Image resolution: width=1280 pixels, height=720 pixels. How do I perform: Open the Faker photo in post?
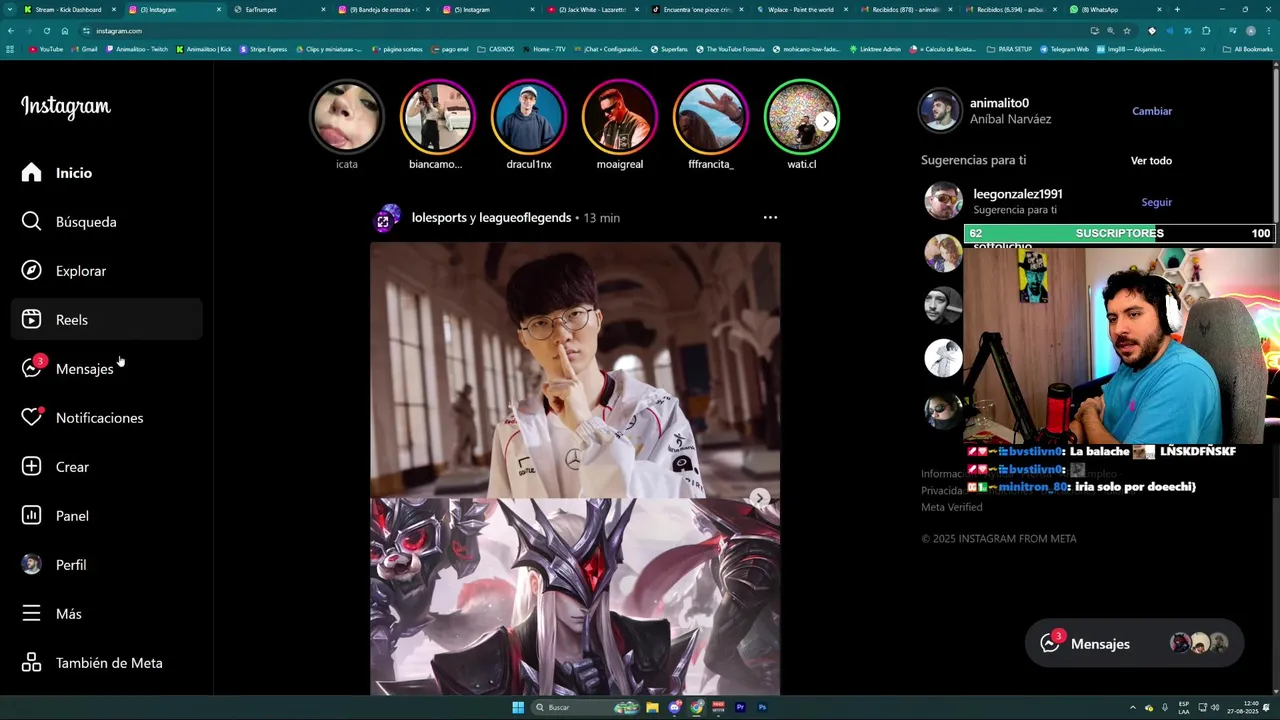[x=575, y=370]
